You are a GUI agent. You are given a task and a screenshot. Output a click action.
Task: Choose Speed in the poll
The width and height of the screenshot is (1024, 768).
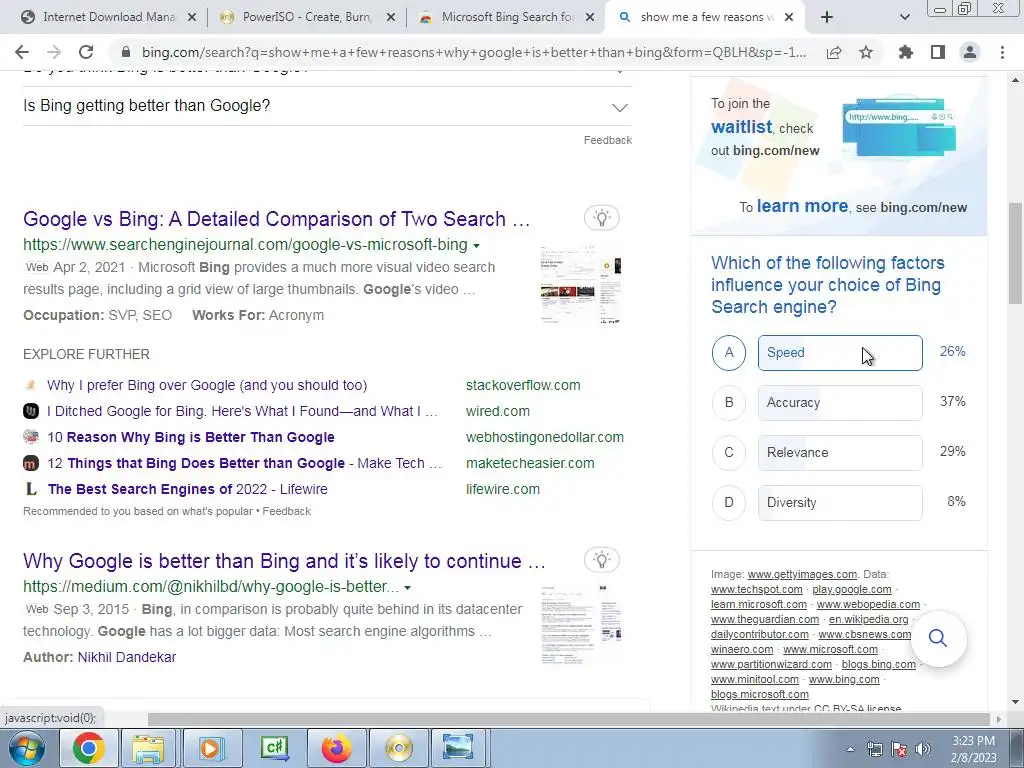(840, 353)
